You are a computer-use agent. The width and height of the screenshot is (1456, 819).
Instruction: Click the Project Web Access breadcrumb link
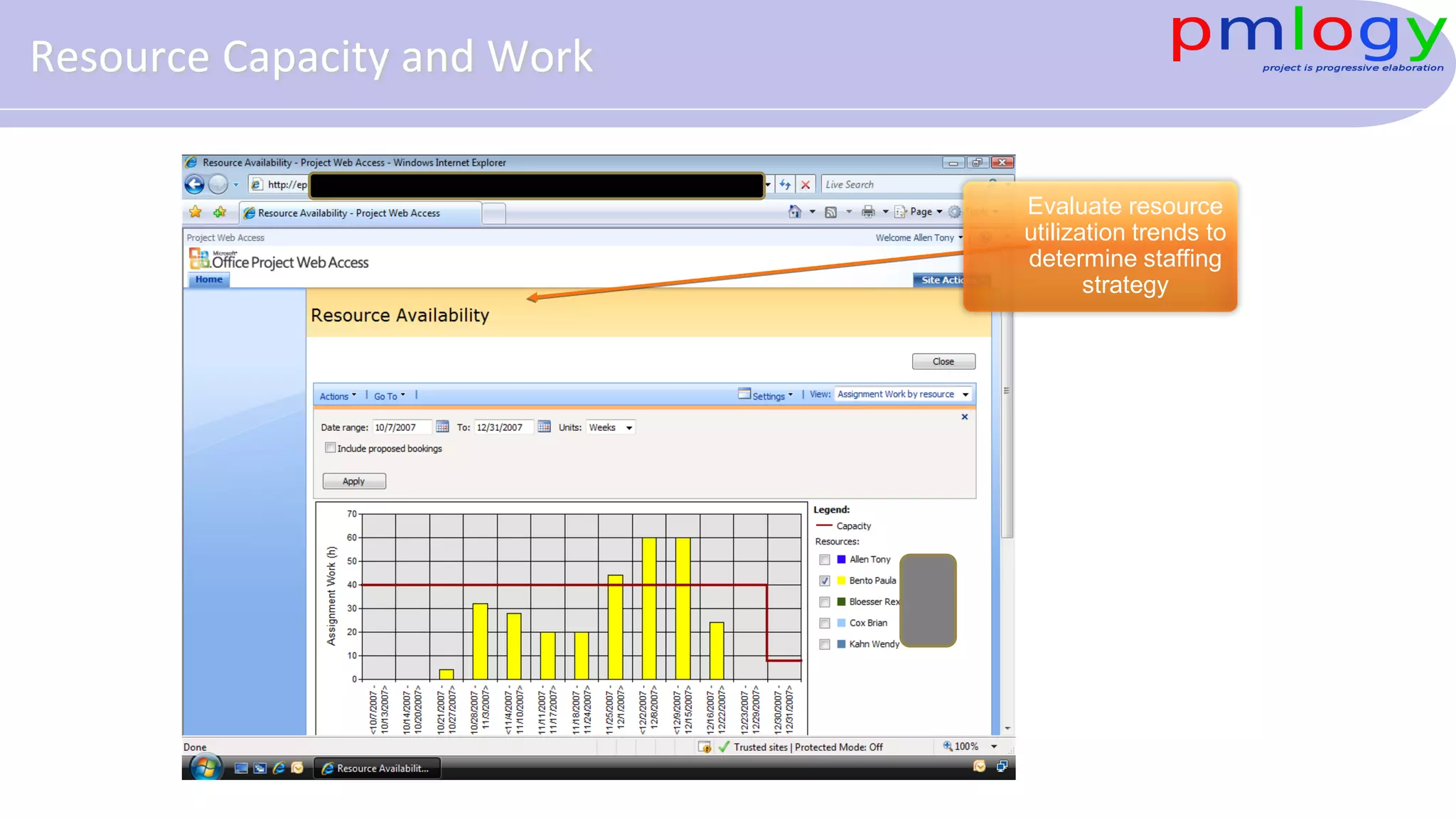[x=225, y=237]
